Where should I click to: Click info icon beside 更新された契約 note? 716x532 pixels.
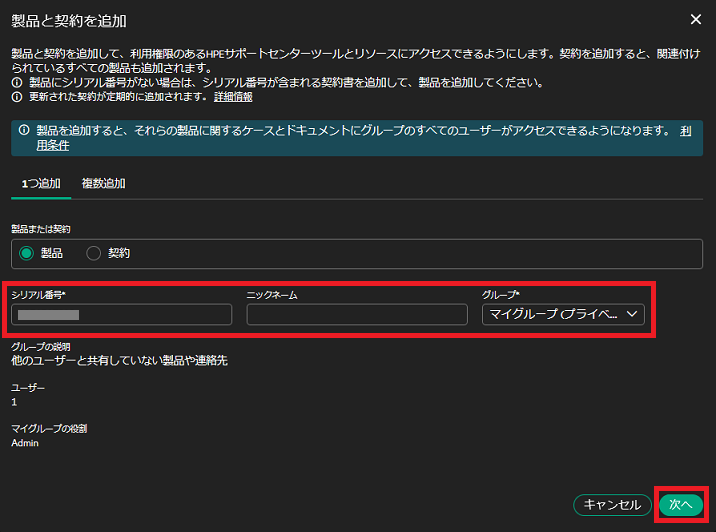coord(16,97)
